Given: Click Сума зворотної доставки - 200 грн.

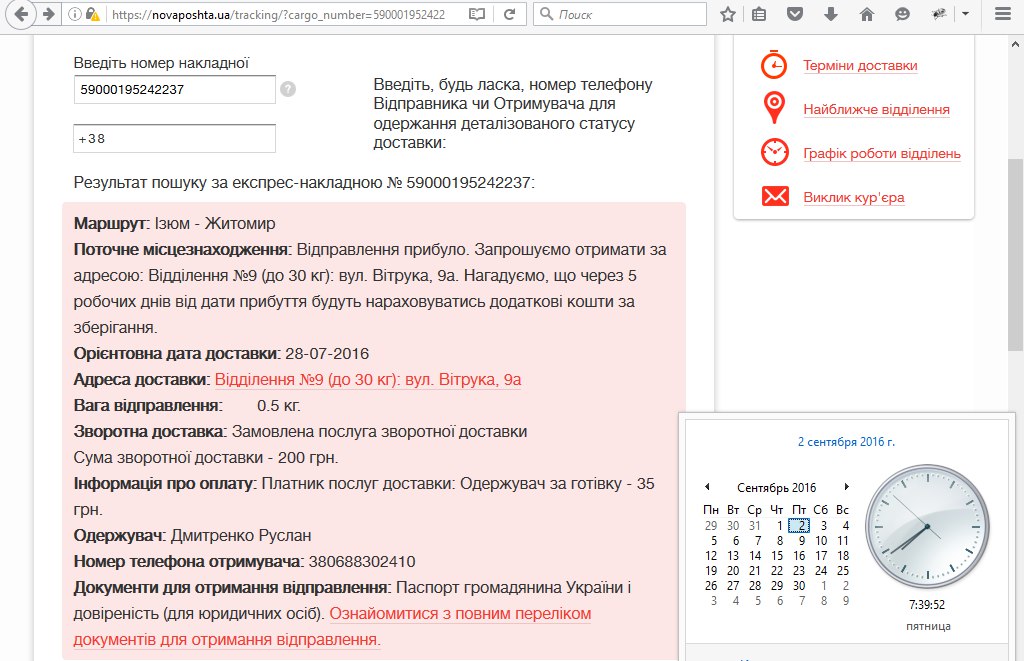Looking at the screenshot, I should click(x=206, y=458).
